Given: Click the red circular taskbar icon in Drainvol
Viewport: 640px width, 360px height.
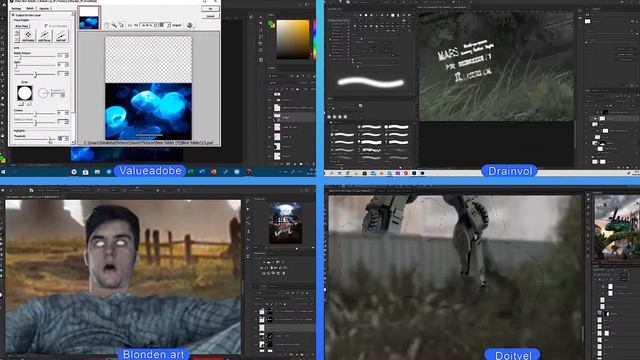Looking at the screenshot, I should [406, 173].
